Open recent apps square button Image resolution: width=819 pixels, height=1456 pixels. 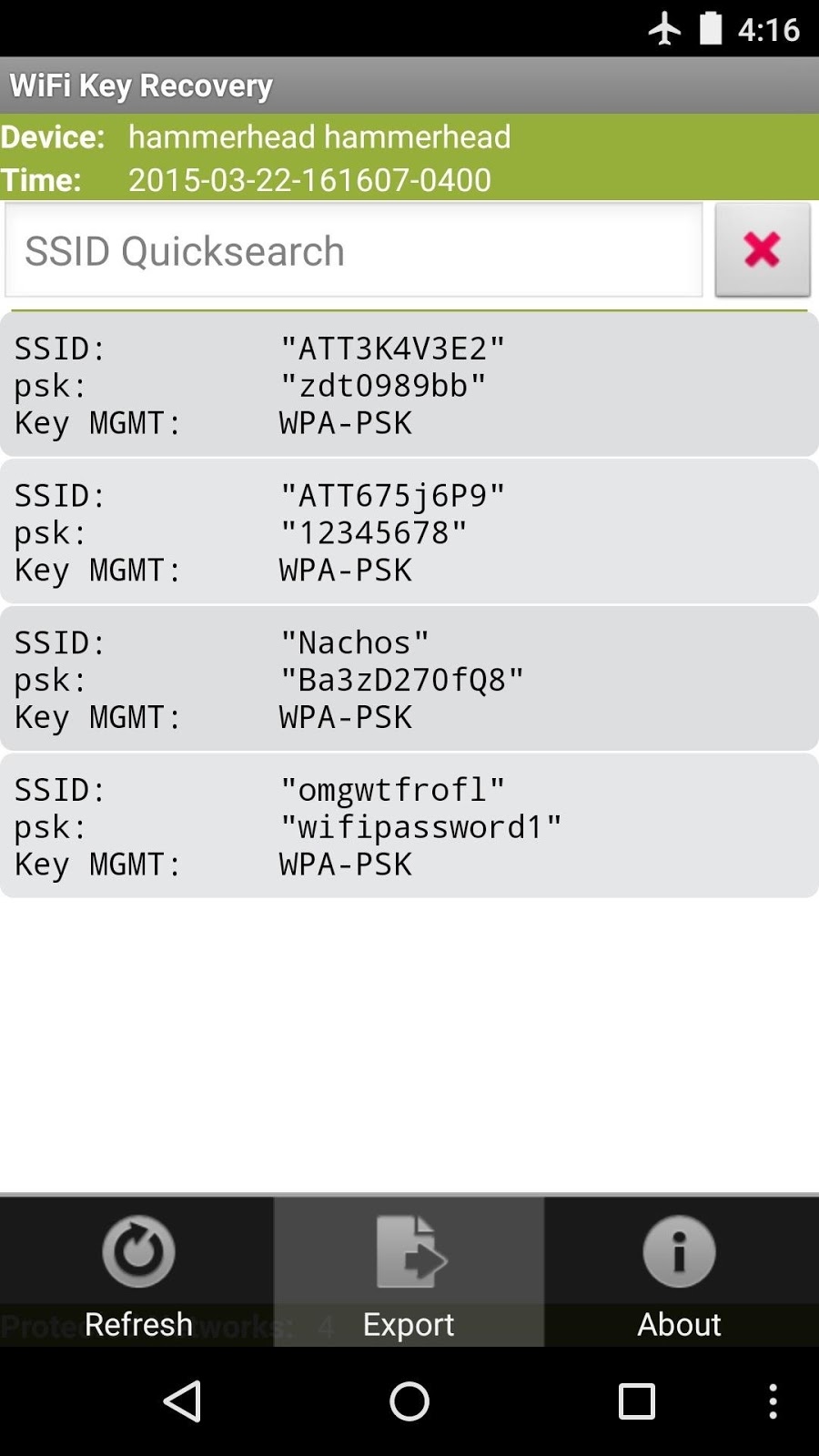[637, 1401]
